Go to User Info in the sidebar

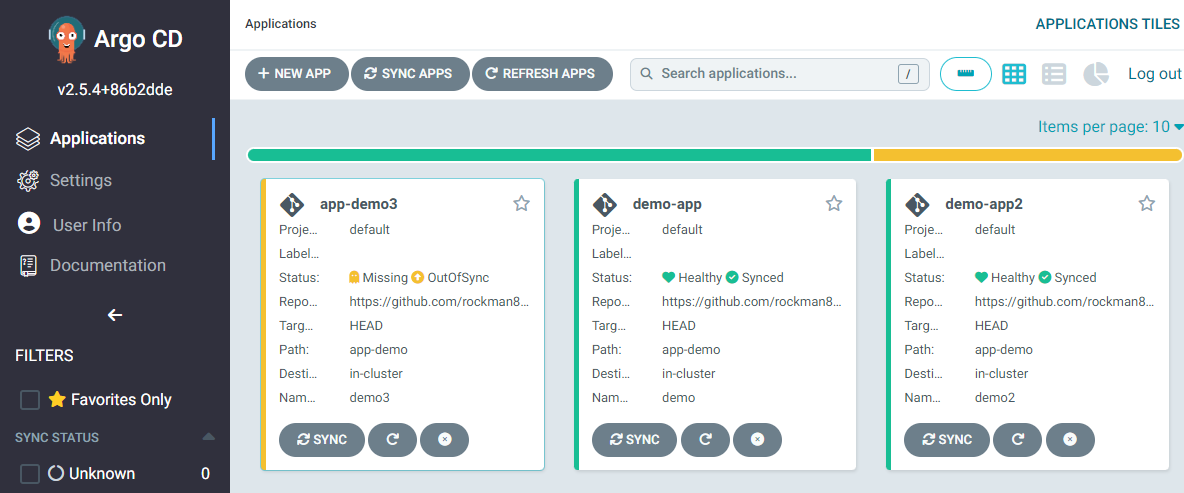[86, 225]
